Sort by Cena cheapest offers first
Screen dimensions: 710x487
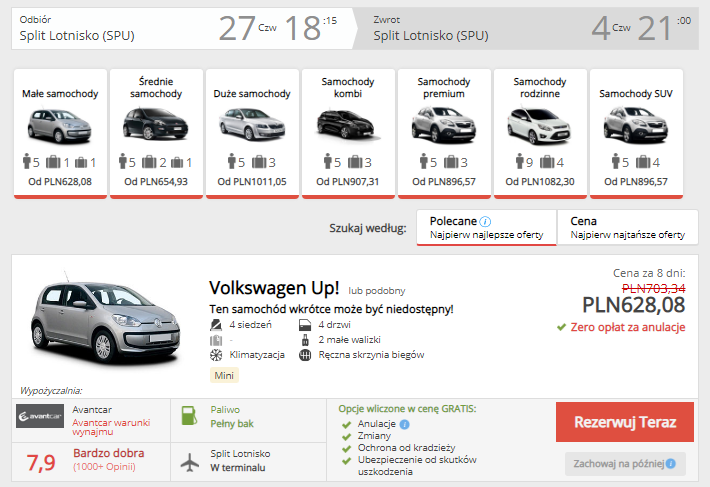[628, 228]
